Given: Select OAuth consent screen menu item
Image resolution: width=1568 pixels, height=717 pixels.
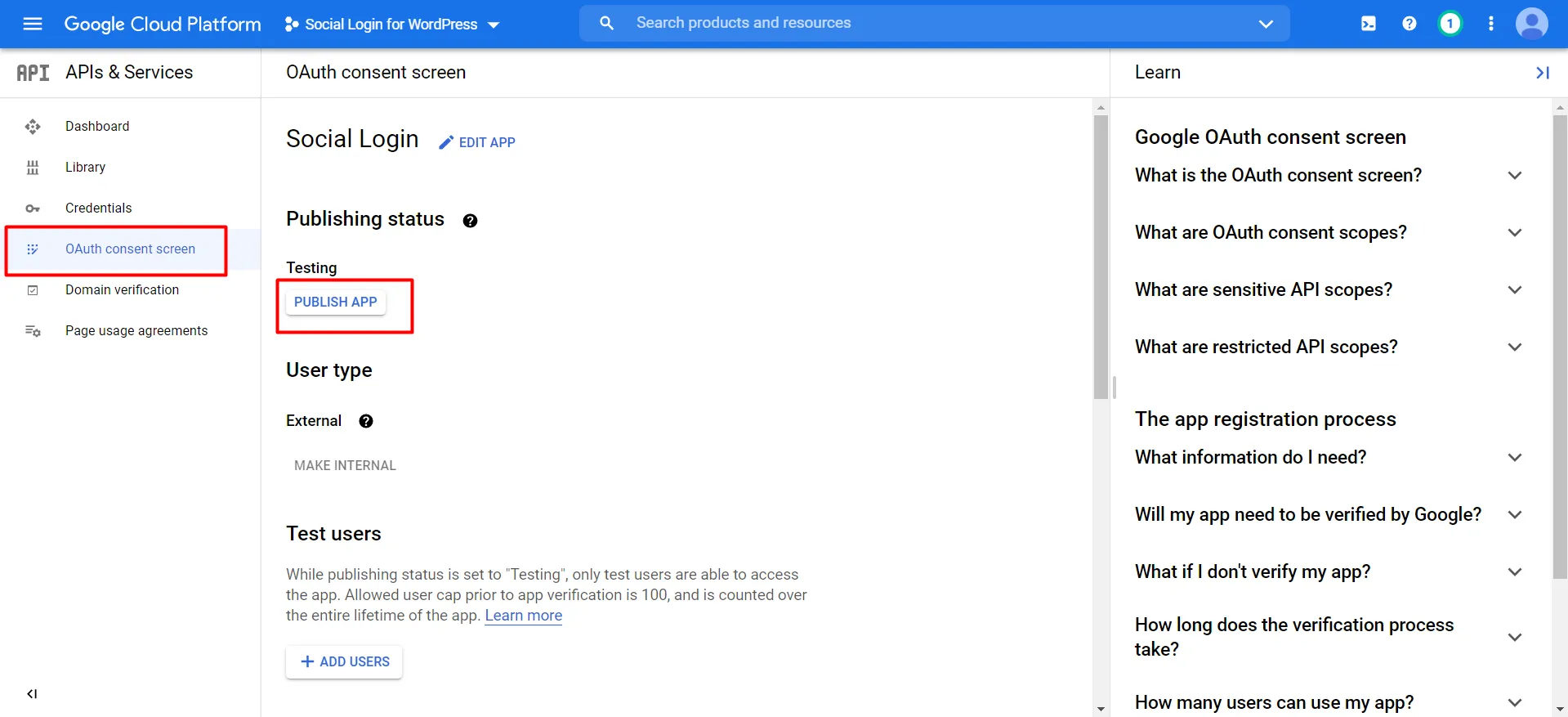Looking at the screenshot, I should [130, 249].
